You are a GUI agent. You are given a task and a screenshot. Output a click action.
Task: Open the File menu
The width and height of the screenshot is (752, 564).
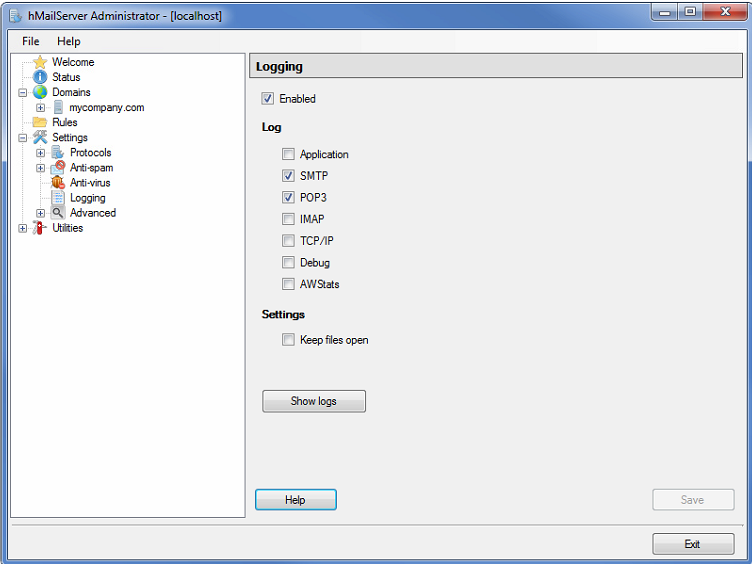click(x=31, y=42)
